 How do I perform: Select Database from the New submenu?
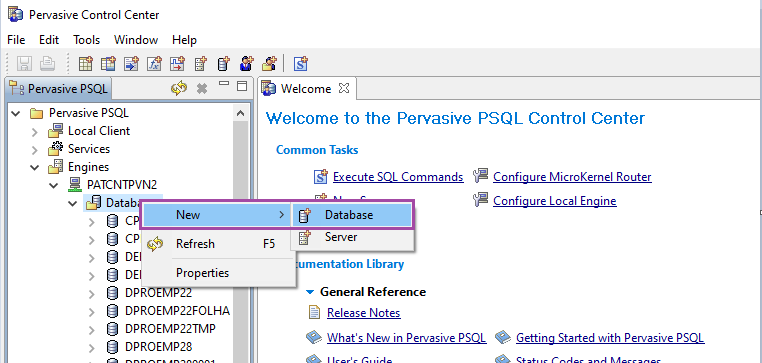pos(352,214)
